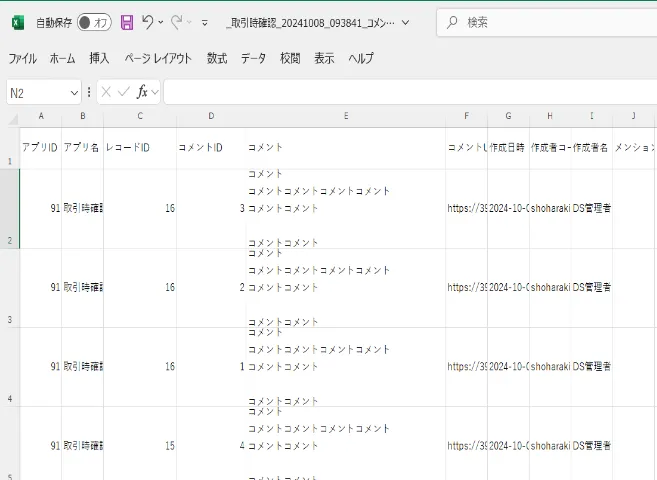
Task: Click the コメント header cell in column E
Action: [x=346, y=148]
